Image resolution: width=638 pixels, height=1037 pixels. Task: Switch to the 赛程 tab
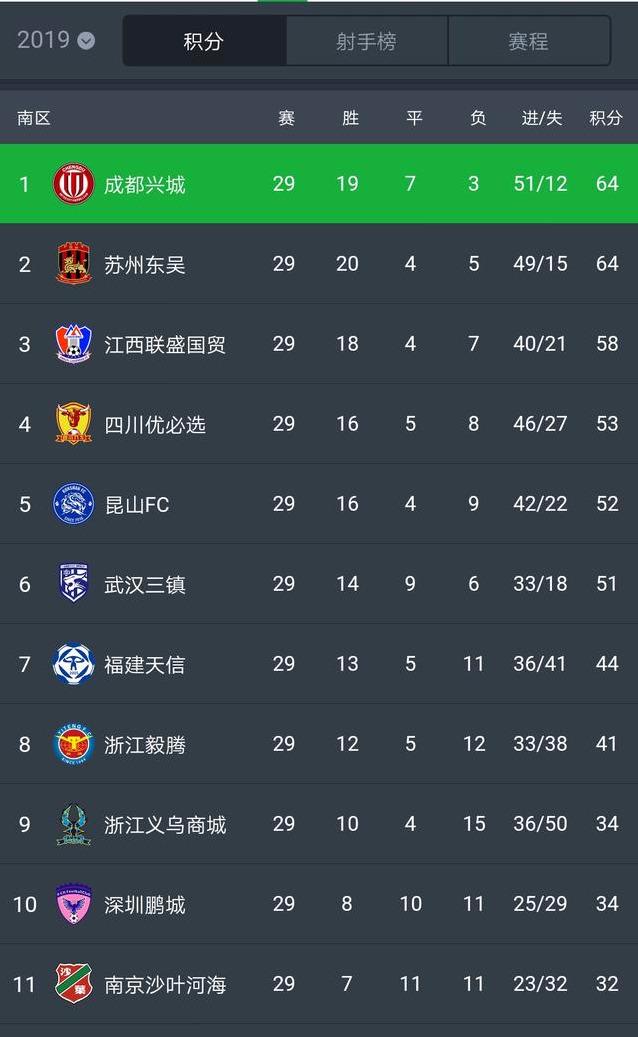coord(529,41)
